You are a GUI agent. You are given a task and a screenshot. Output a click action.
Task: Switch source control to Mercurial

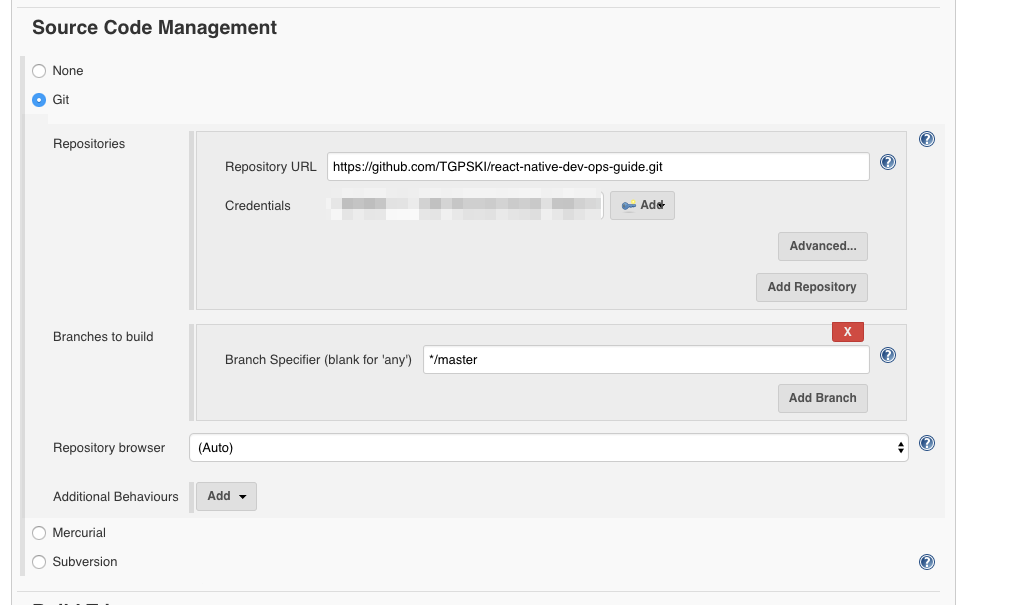pyautogui.click(x=38, y=533)
